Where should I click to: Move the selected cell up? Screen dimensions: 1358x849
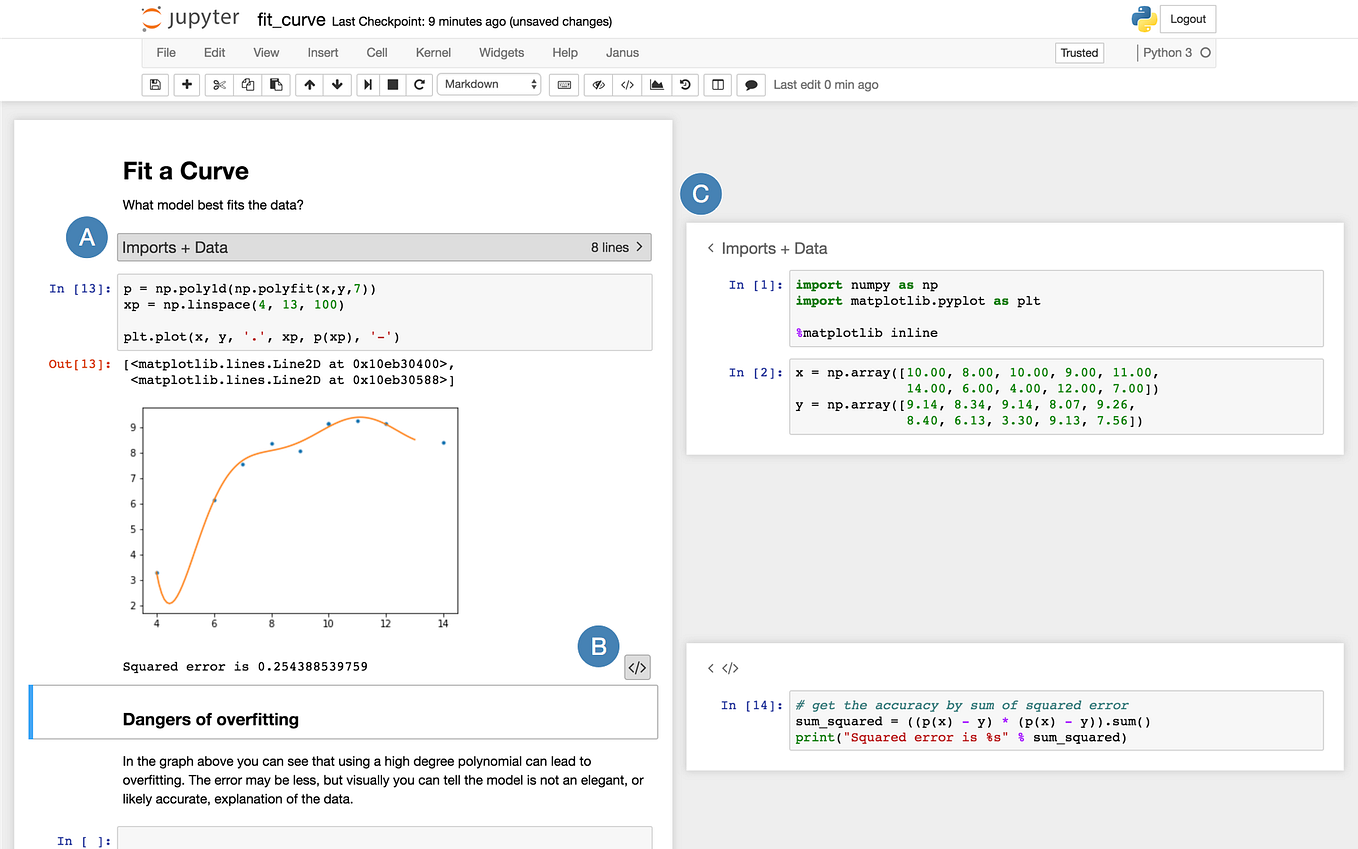coord(309,85)
